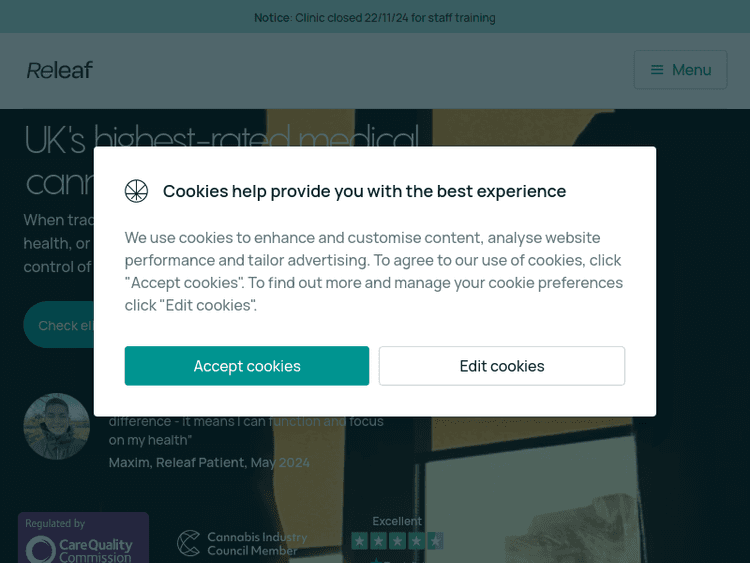Expand the Menu label in the header
This screenshot has height=563, width=750.
tap(691, 70)
